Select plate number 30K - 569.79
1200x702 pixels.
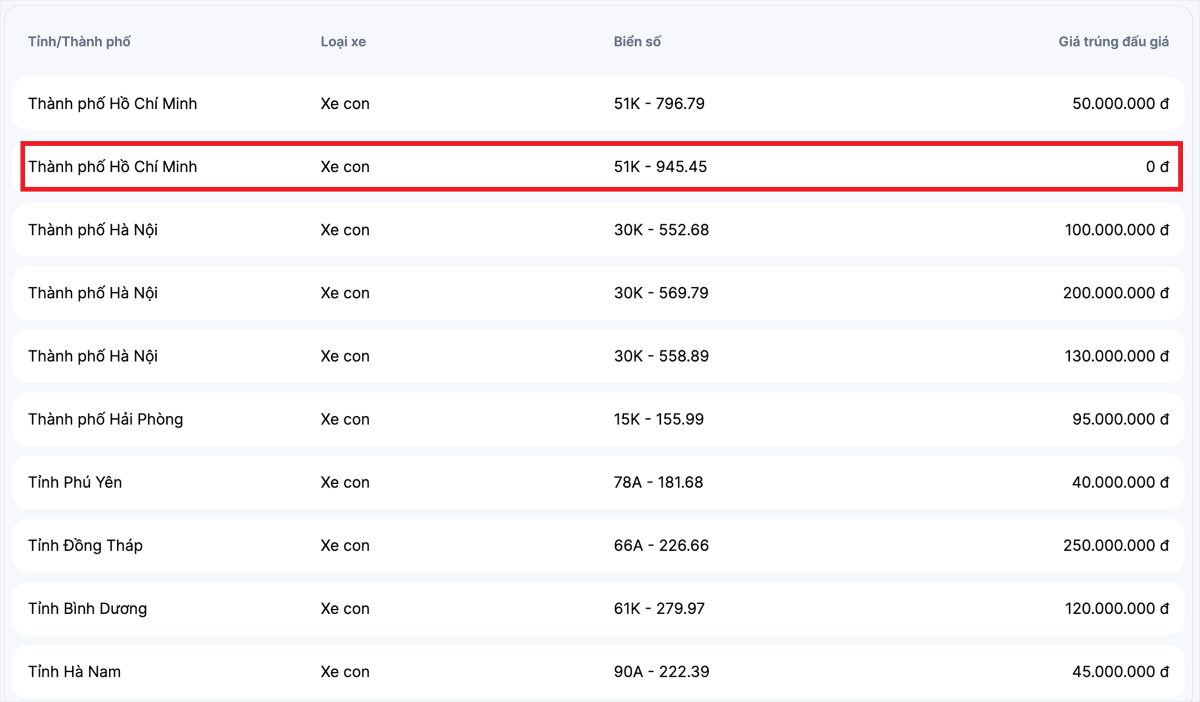coord(661,293)
